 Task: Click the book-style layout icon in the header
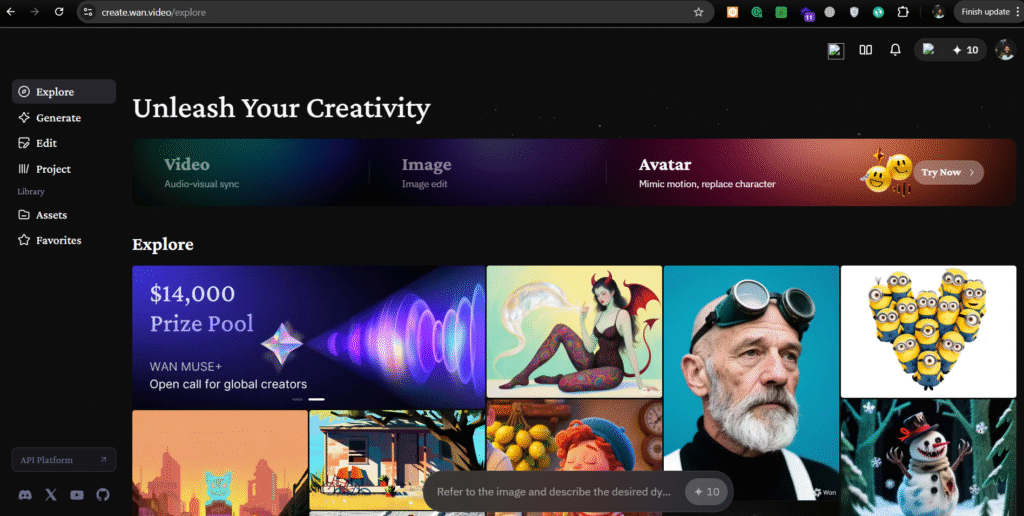coord(866,50)
